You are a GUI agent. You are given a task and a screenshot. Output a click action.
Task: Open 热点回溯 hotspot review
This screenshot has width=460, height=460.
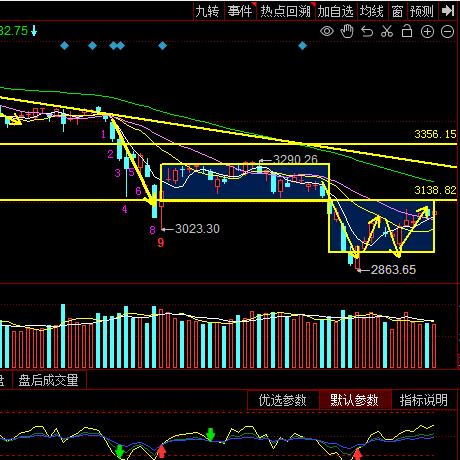tap(285, 11)
